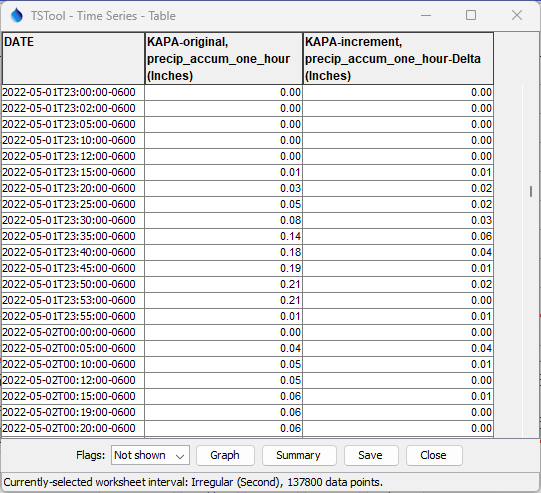Click the Save button

371,455
